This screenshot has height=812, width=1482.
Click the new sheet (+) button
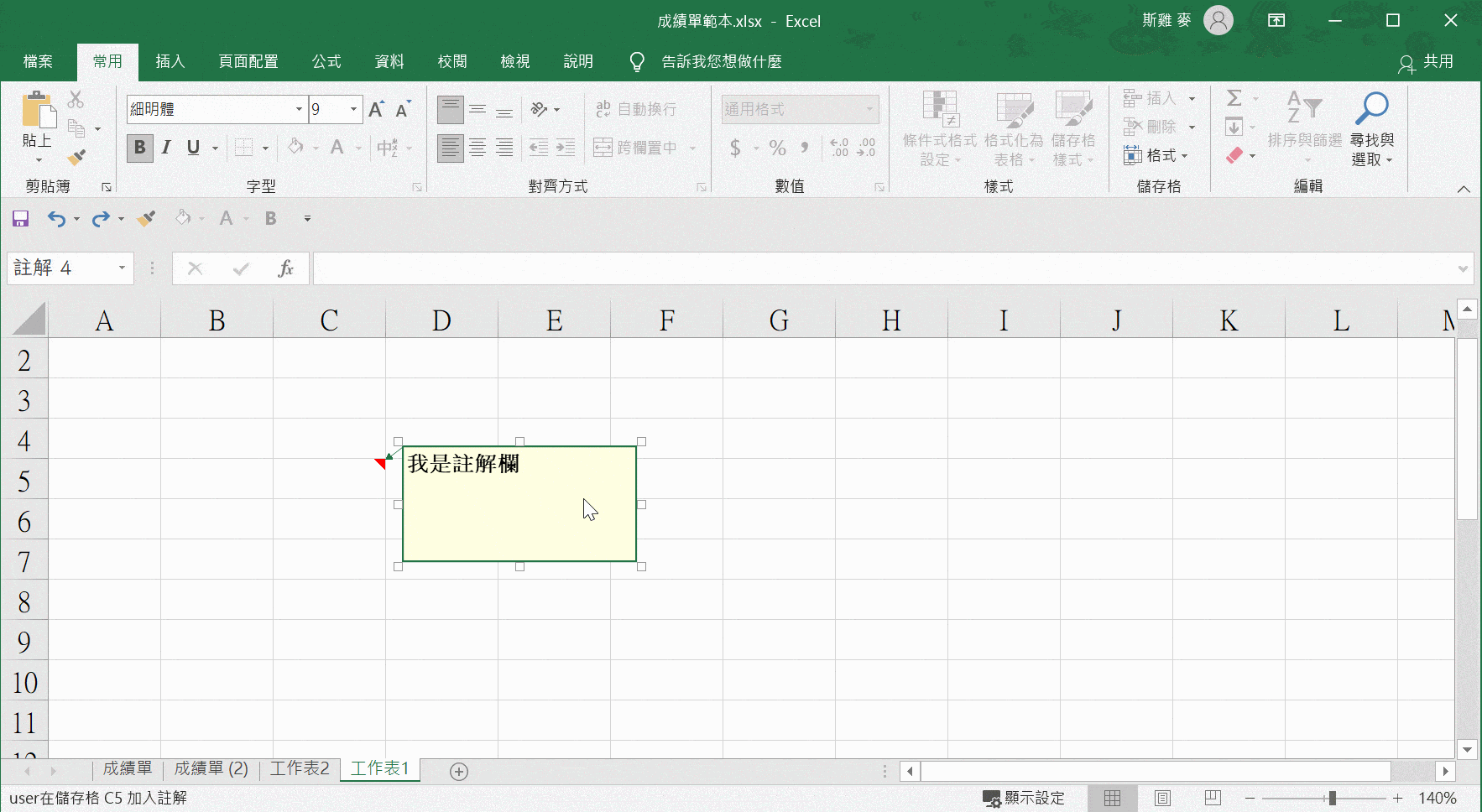[x=458, y=771]
